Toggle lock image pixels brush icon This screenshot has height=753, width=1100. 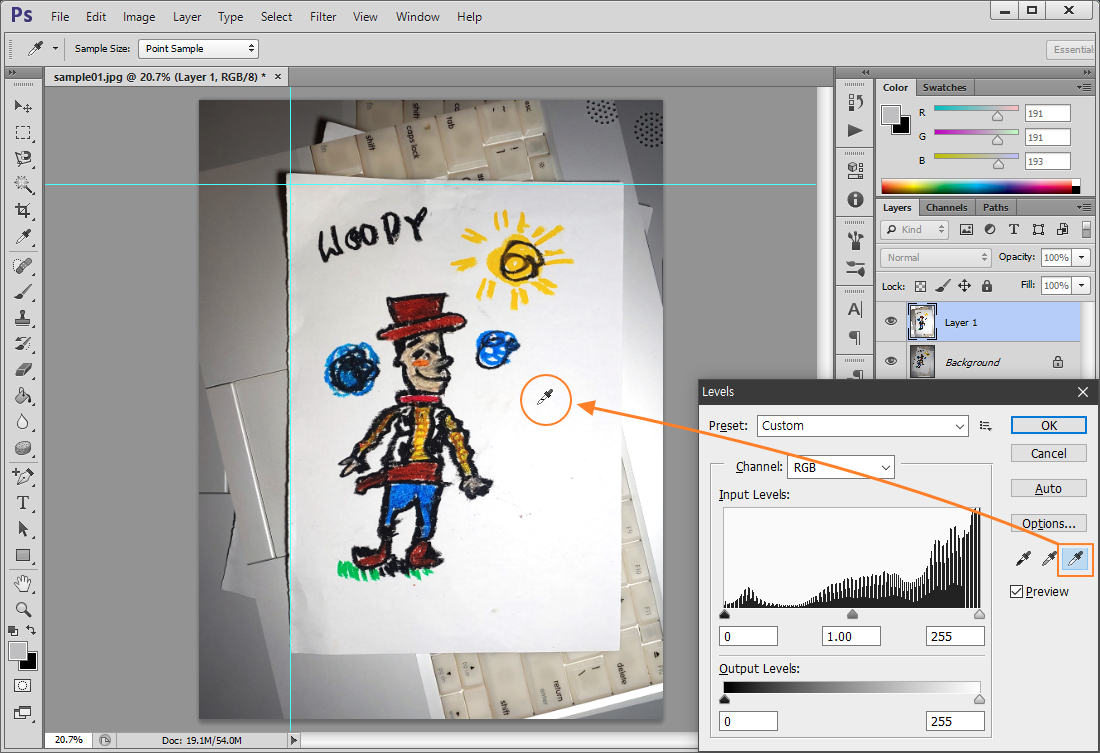tap(943, 286)
